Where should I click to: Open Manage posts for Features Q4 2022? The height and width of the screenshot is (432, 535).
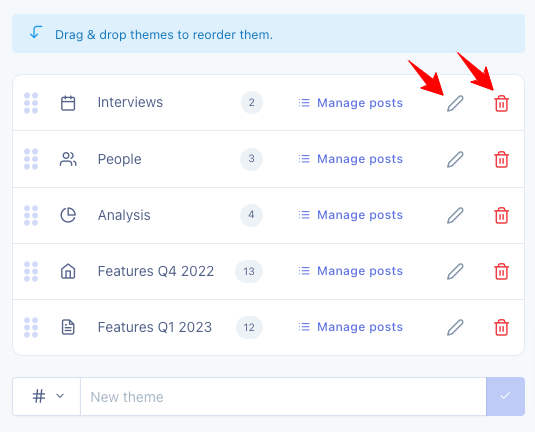tap(351, 271)
